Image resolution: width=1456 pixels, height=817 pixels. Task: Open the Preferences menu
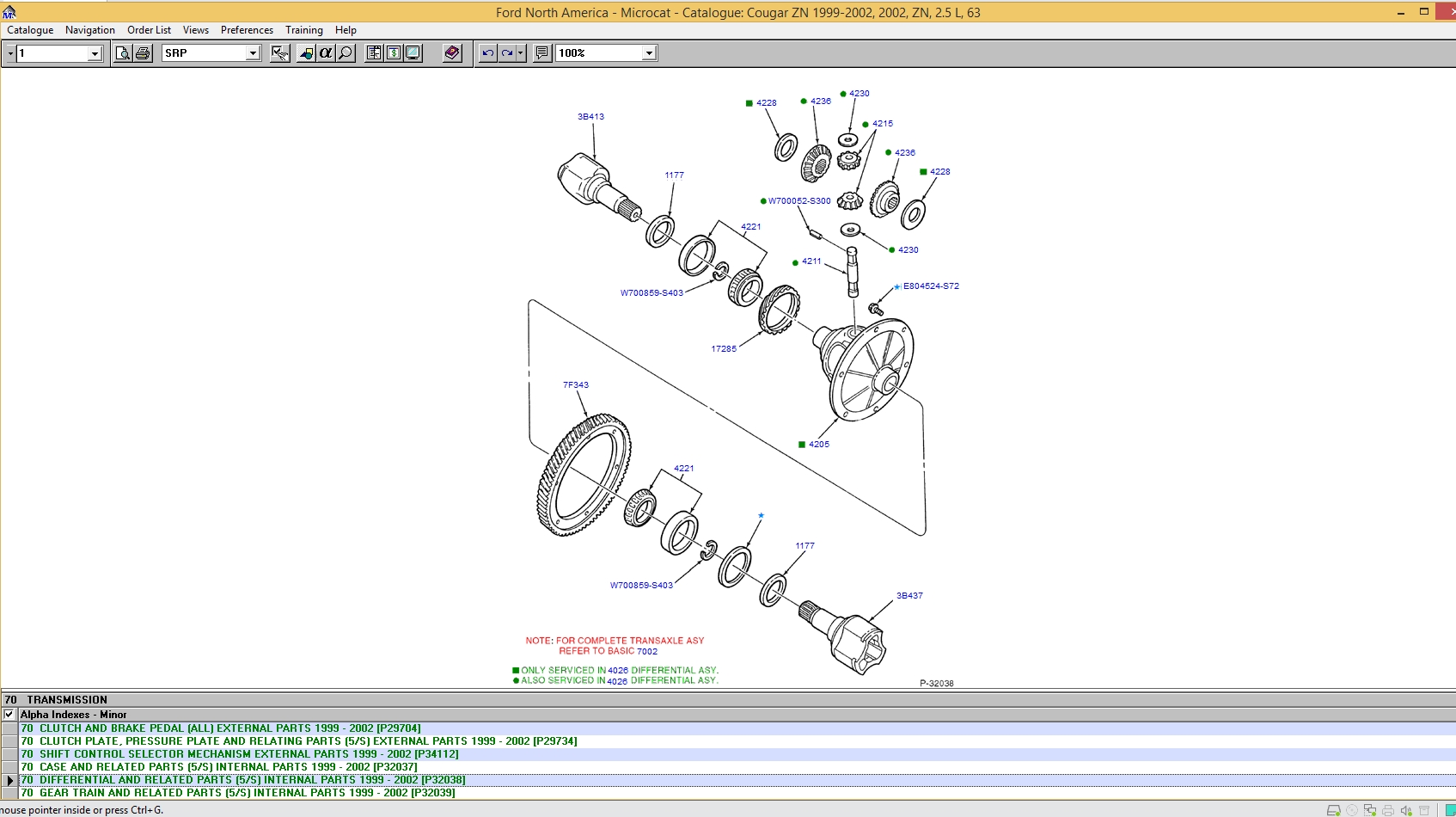point(247,30)
